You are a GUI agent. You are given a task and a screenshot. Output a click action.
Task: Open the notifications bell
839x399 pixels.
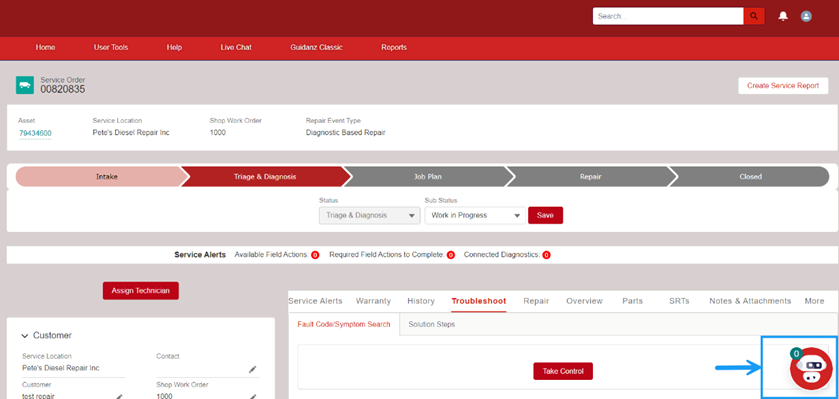coord(783,16)
